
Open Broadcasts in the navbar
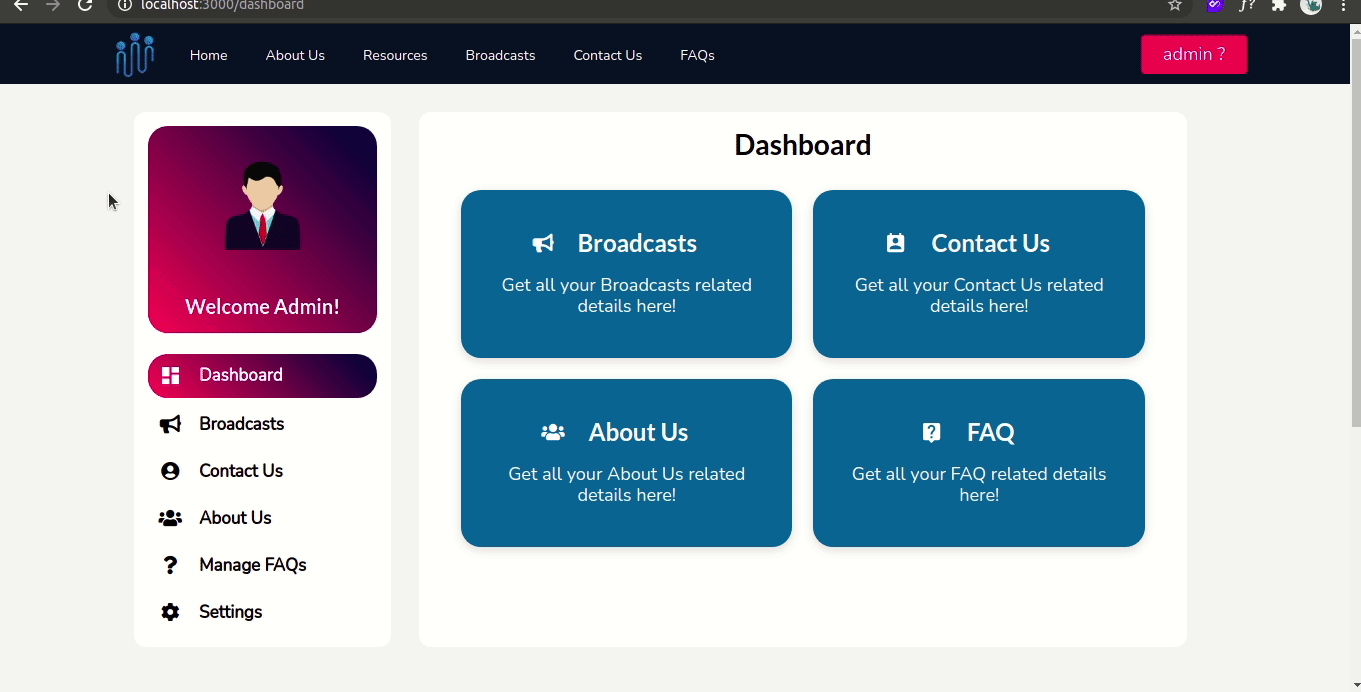[x=500, y=55]
